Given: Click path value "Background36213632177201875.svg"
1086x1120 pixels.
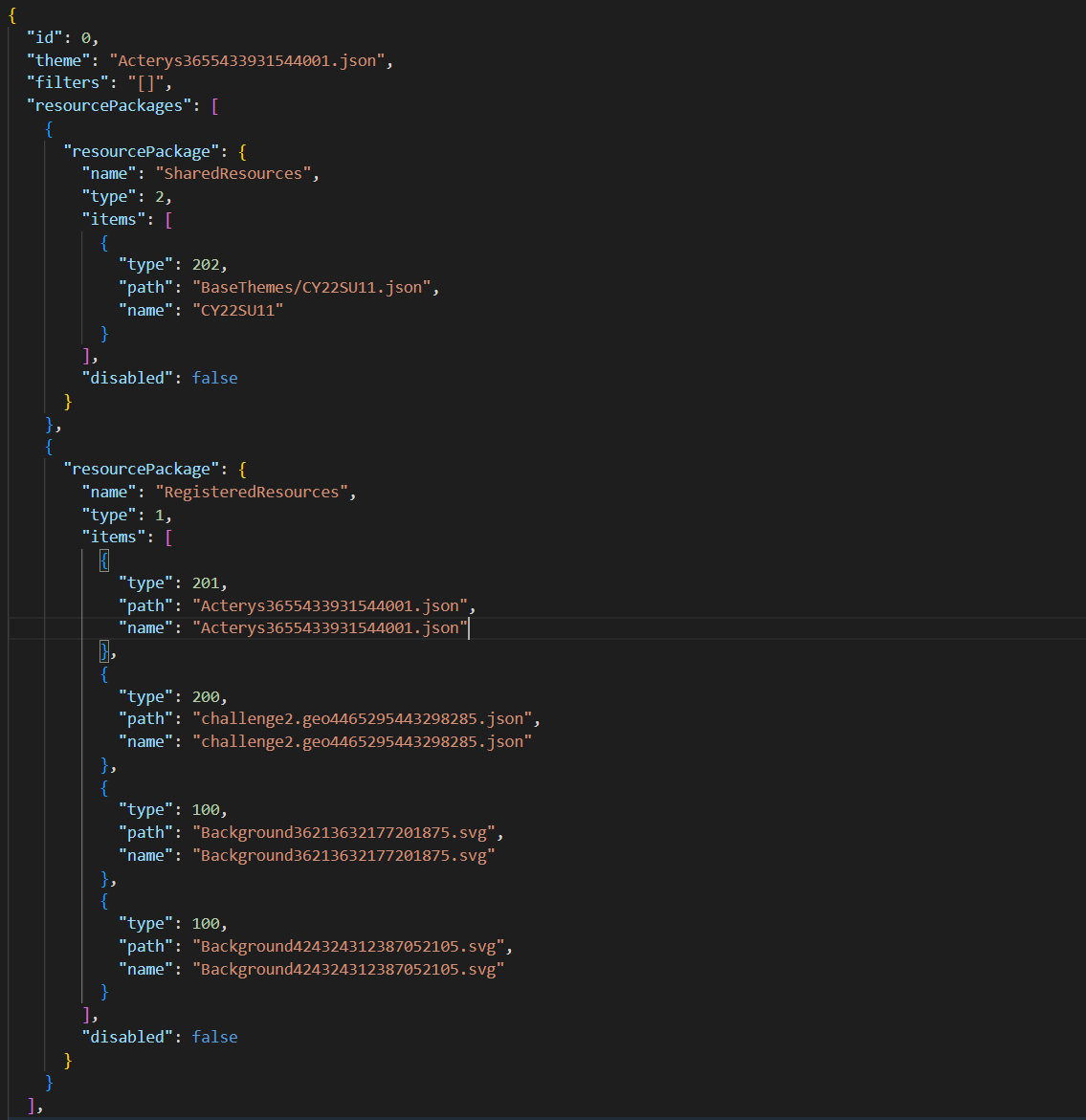Looking at the screenshot, I should point(344,832).
